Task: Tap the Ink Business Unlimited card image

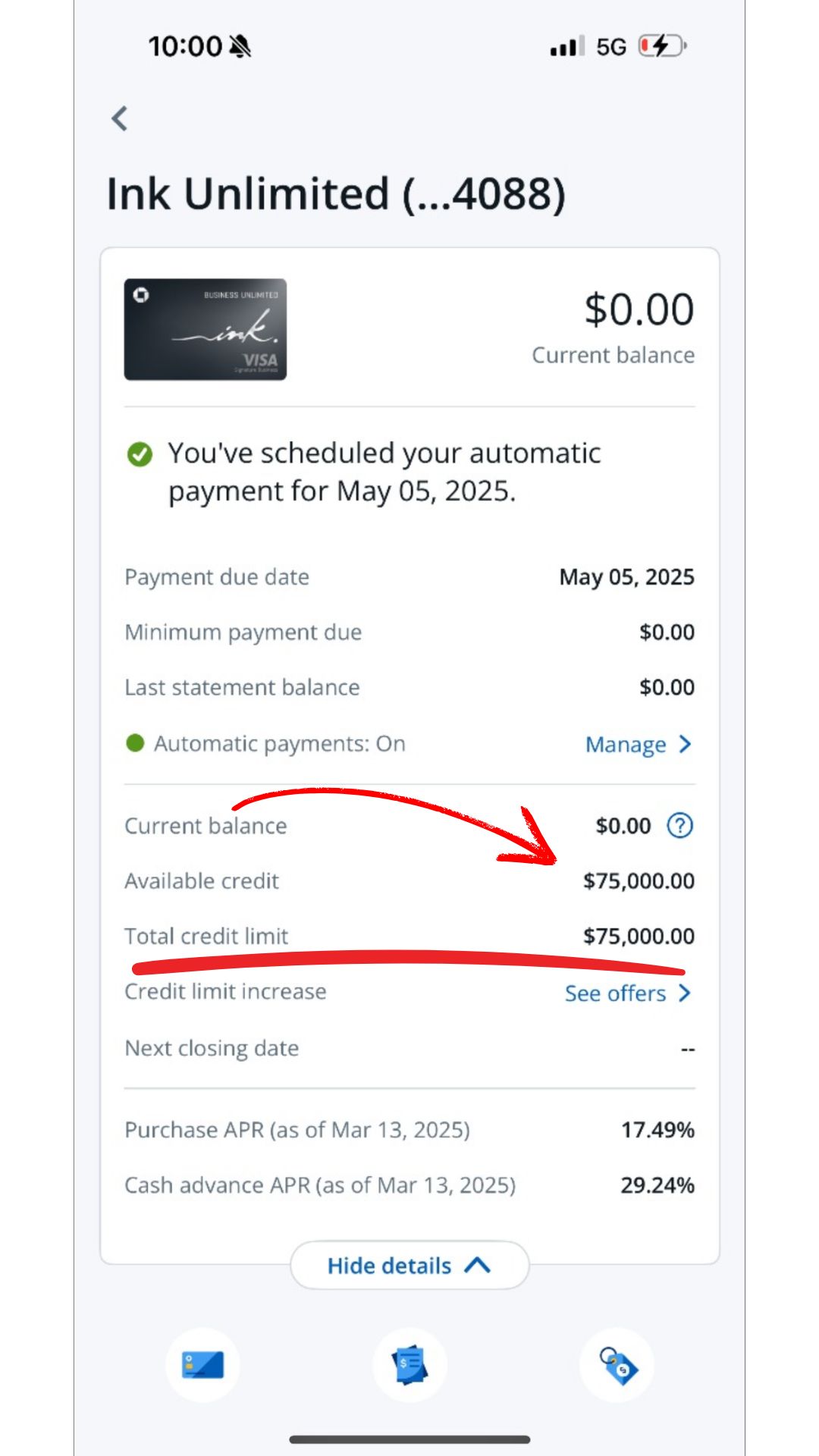Action: click(x=206, y=329)
